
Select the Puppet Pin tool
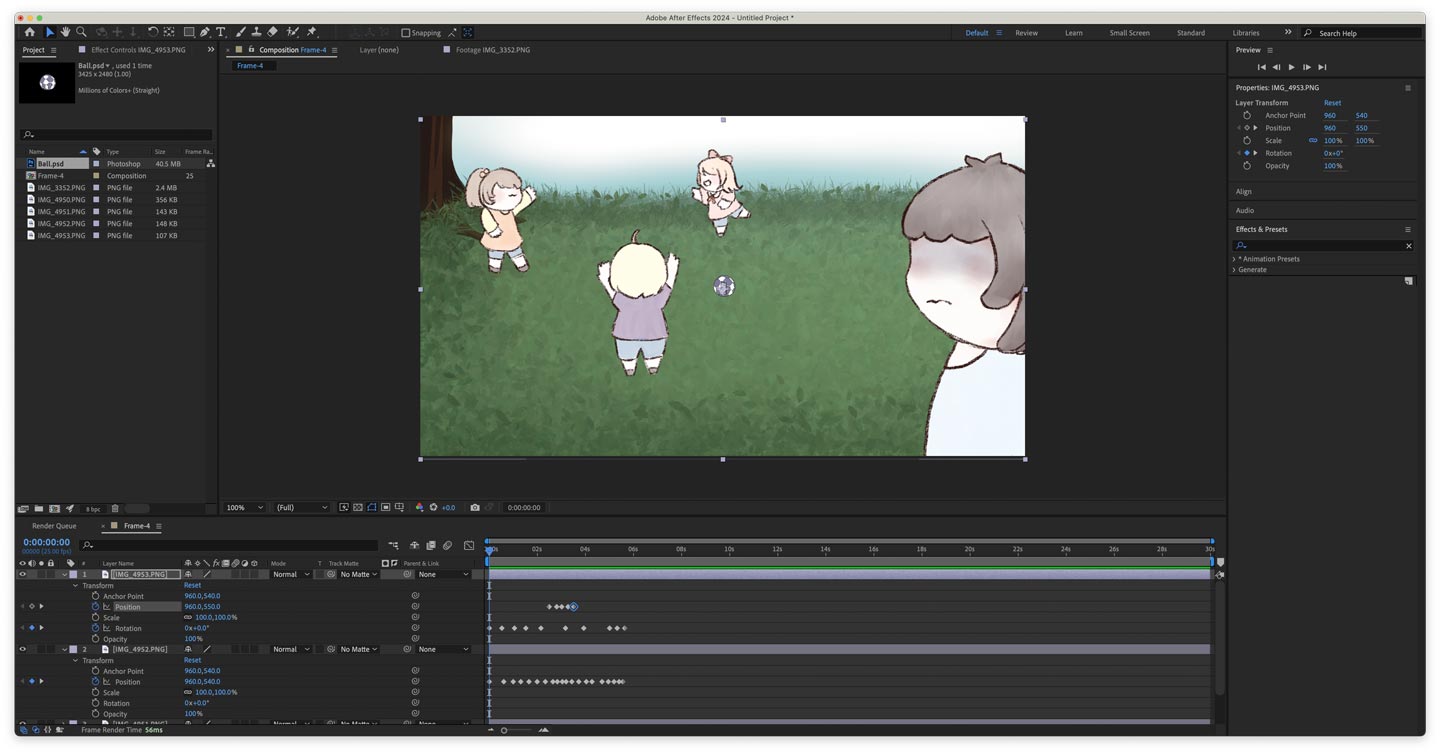[312, 32]
